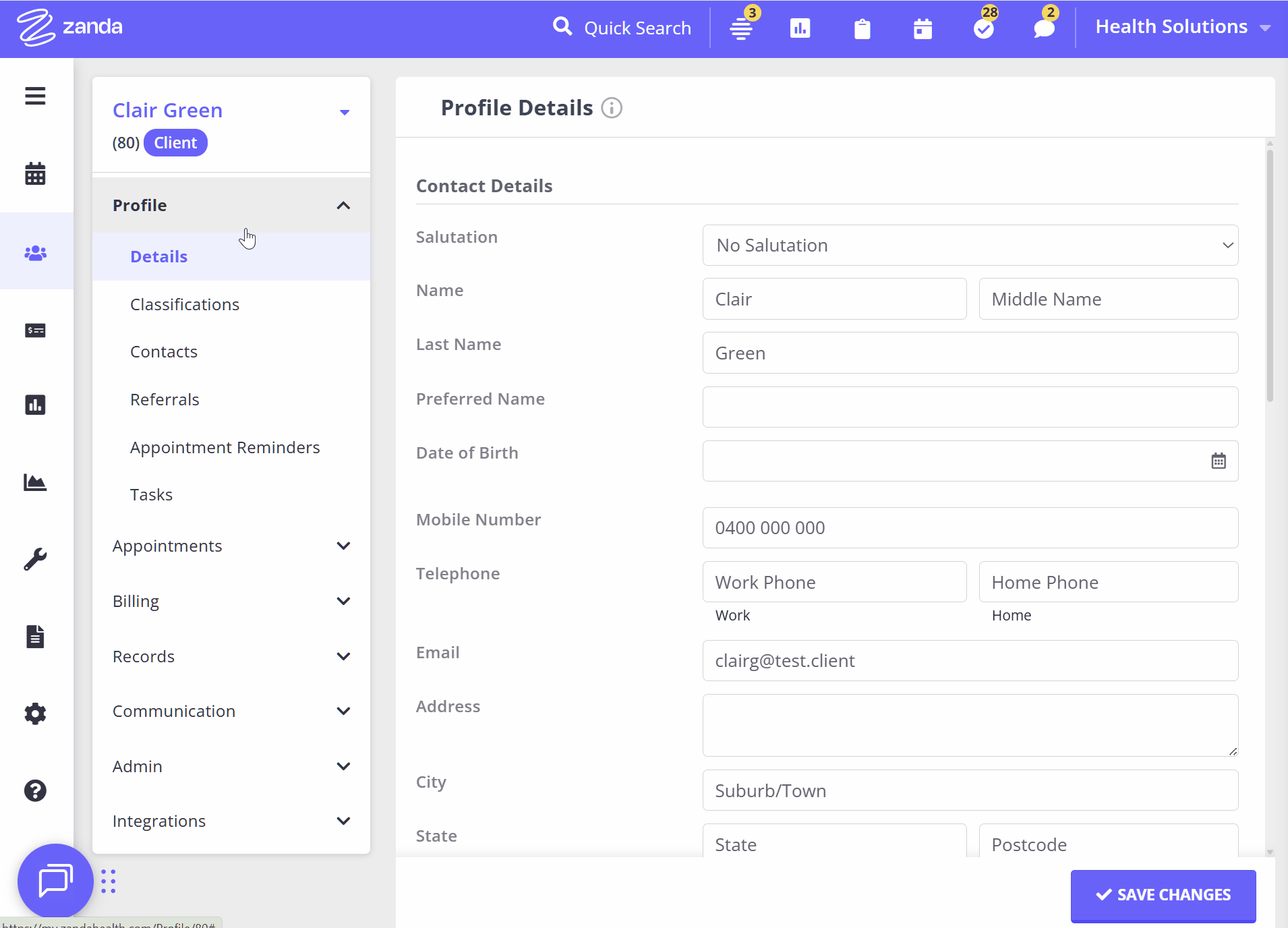
Task: Open the analytics bar-chart icon in top bar
Action: (800, 28)
